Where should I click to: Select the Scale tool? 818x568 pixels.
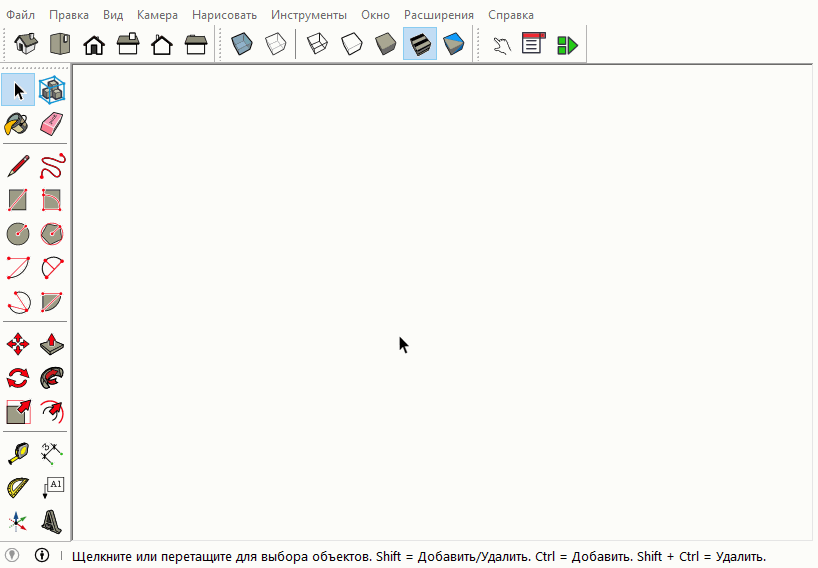pyautogui.click(x=18, y=412)
